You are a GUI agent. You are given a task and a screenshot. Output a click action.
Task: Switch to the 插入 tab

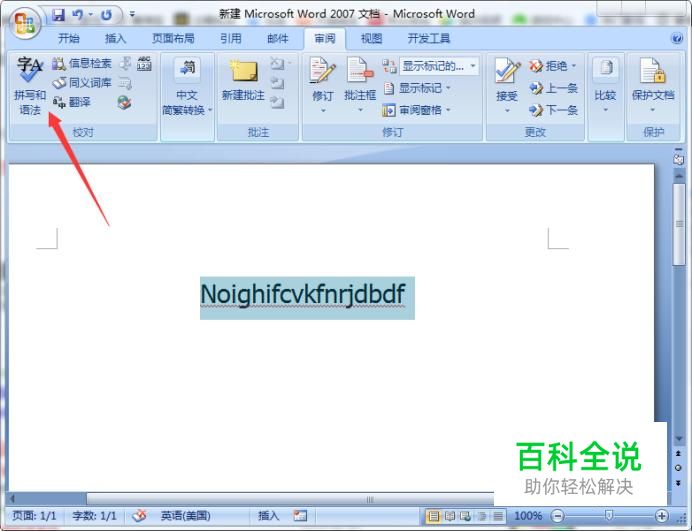(115, 39)
